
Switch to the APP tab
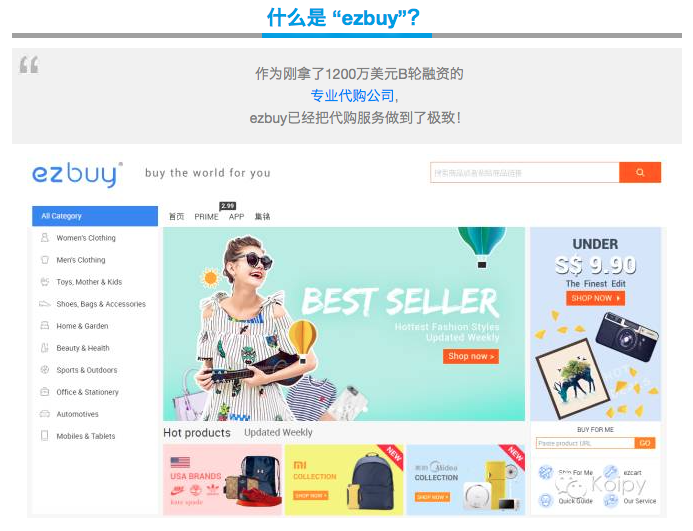click(236, 217)
